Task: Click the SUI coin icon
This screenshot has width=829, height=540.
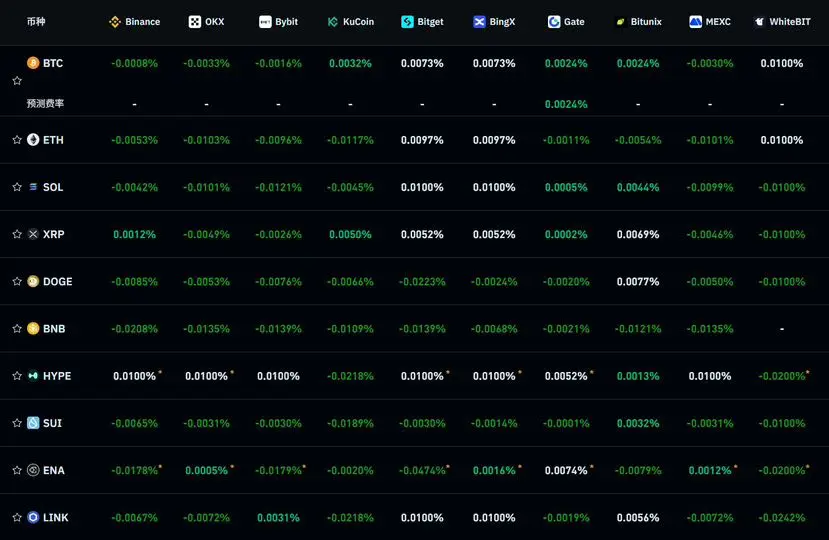Action: [33, 423]
